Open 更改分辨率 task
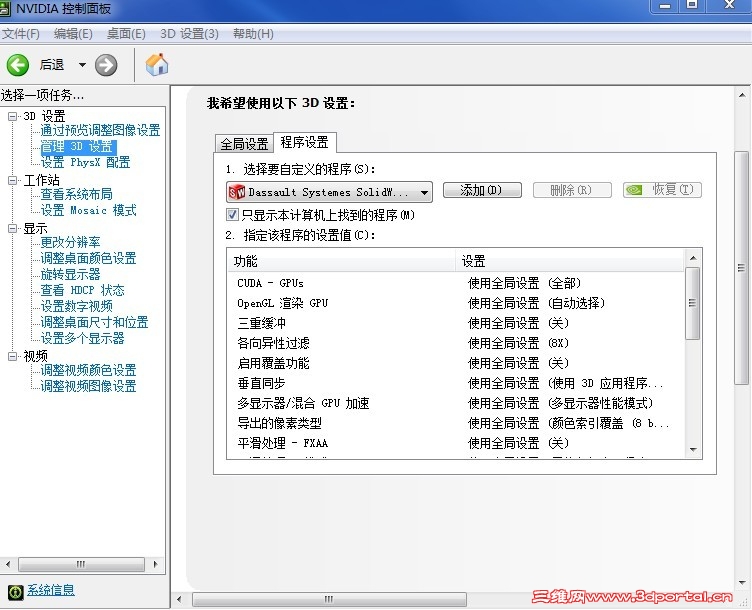 (x=70, y=242)
